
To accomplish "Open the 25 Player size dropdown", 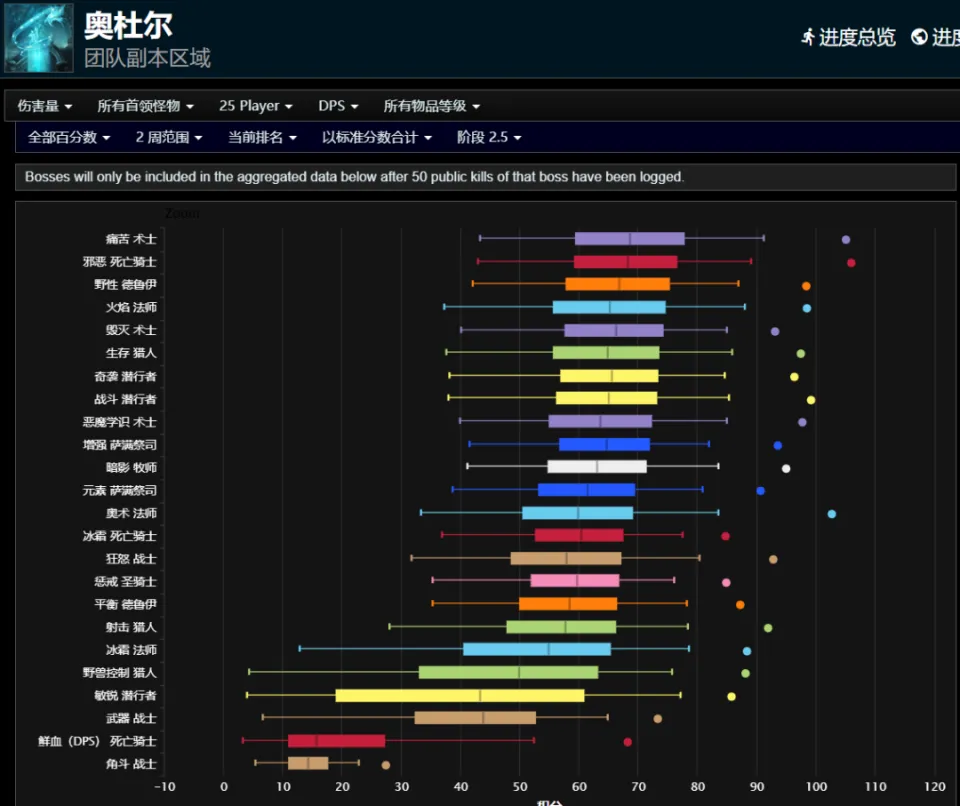I will coord(256,106).
